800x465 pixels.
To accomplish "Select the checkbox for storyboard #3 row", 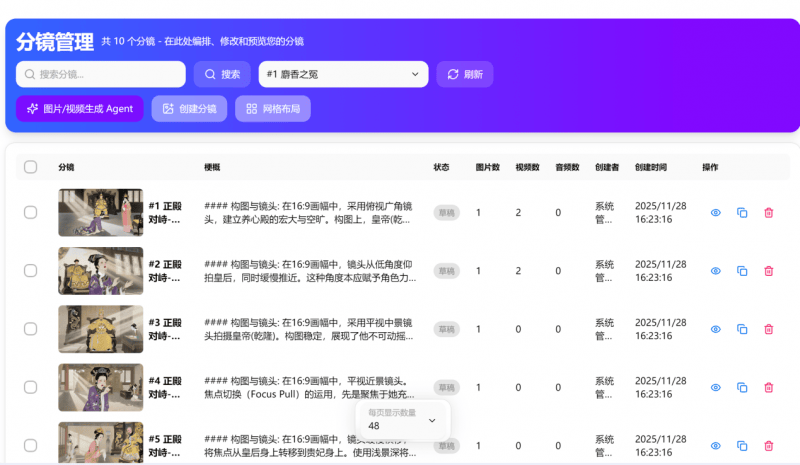I will [x=30, y=329].
